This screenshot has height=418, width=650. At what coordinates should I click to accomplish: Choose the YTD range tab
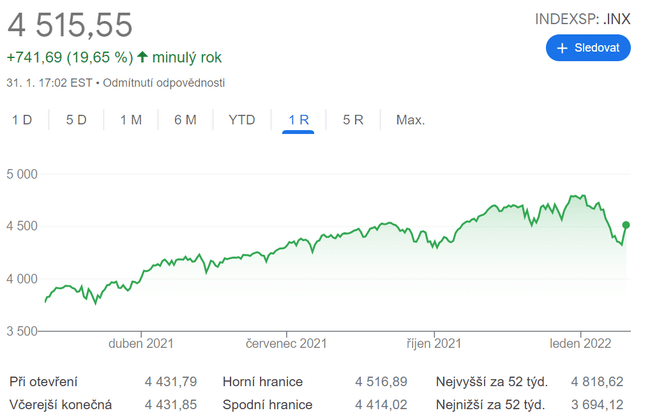[x=242, y=120]
